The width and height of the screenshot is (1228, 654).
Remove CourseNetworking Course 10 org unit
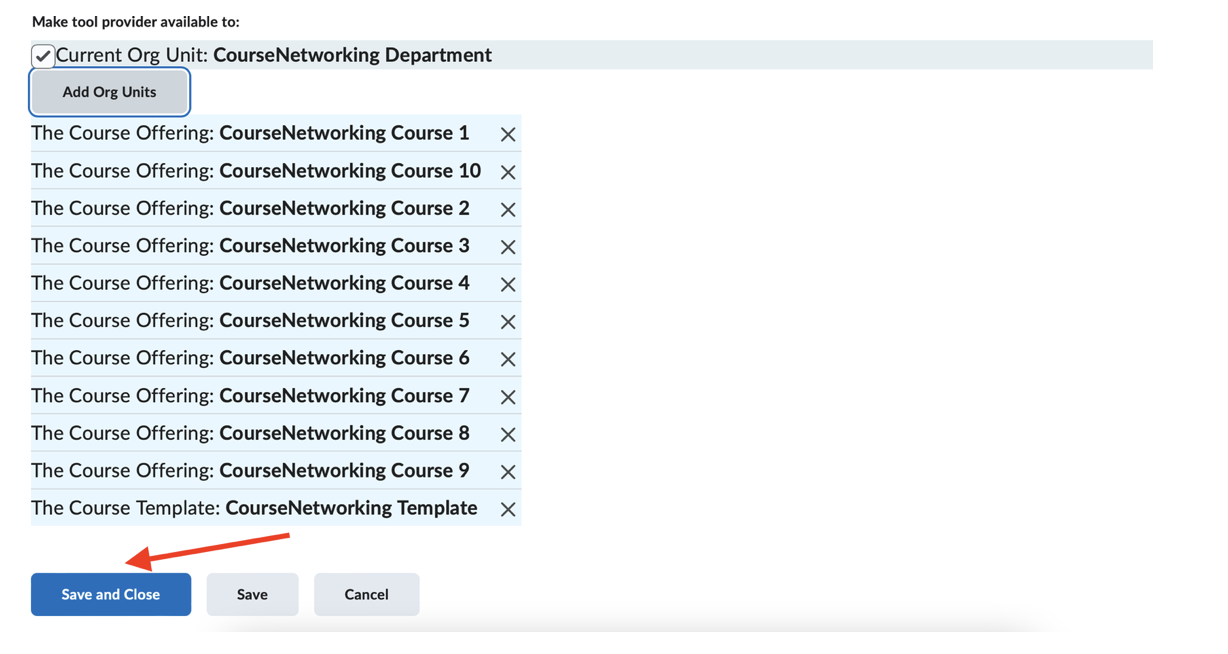pyautogui.click(x=508, y=172)
